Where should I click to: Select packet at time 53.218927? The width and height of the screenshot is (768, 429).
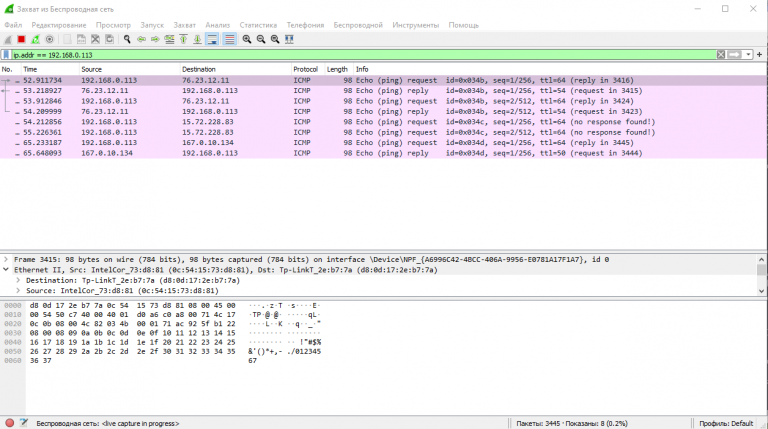click(x=384, y=91)
